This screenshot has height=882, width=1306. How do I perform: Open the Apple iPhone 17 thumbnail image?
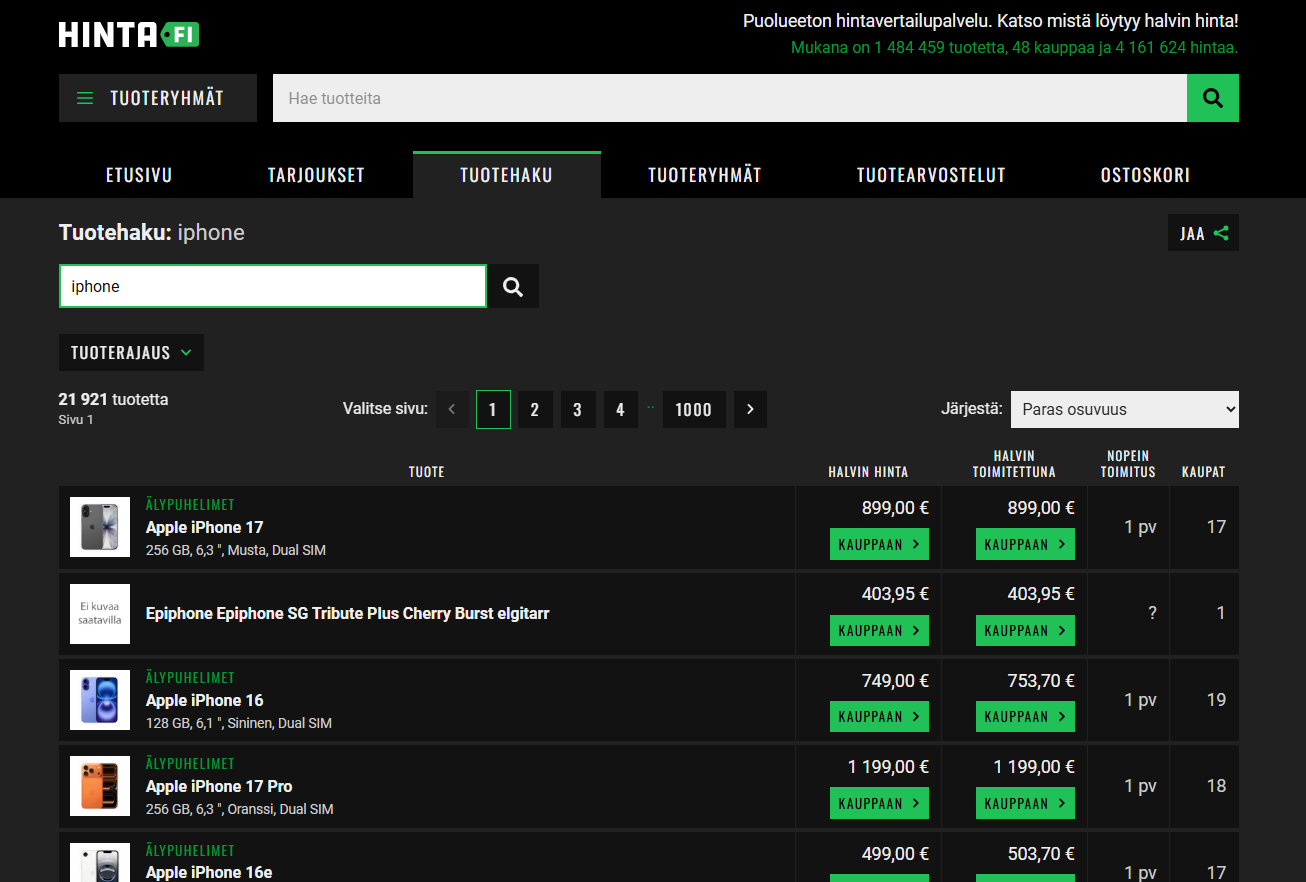coord(100,527)
